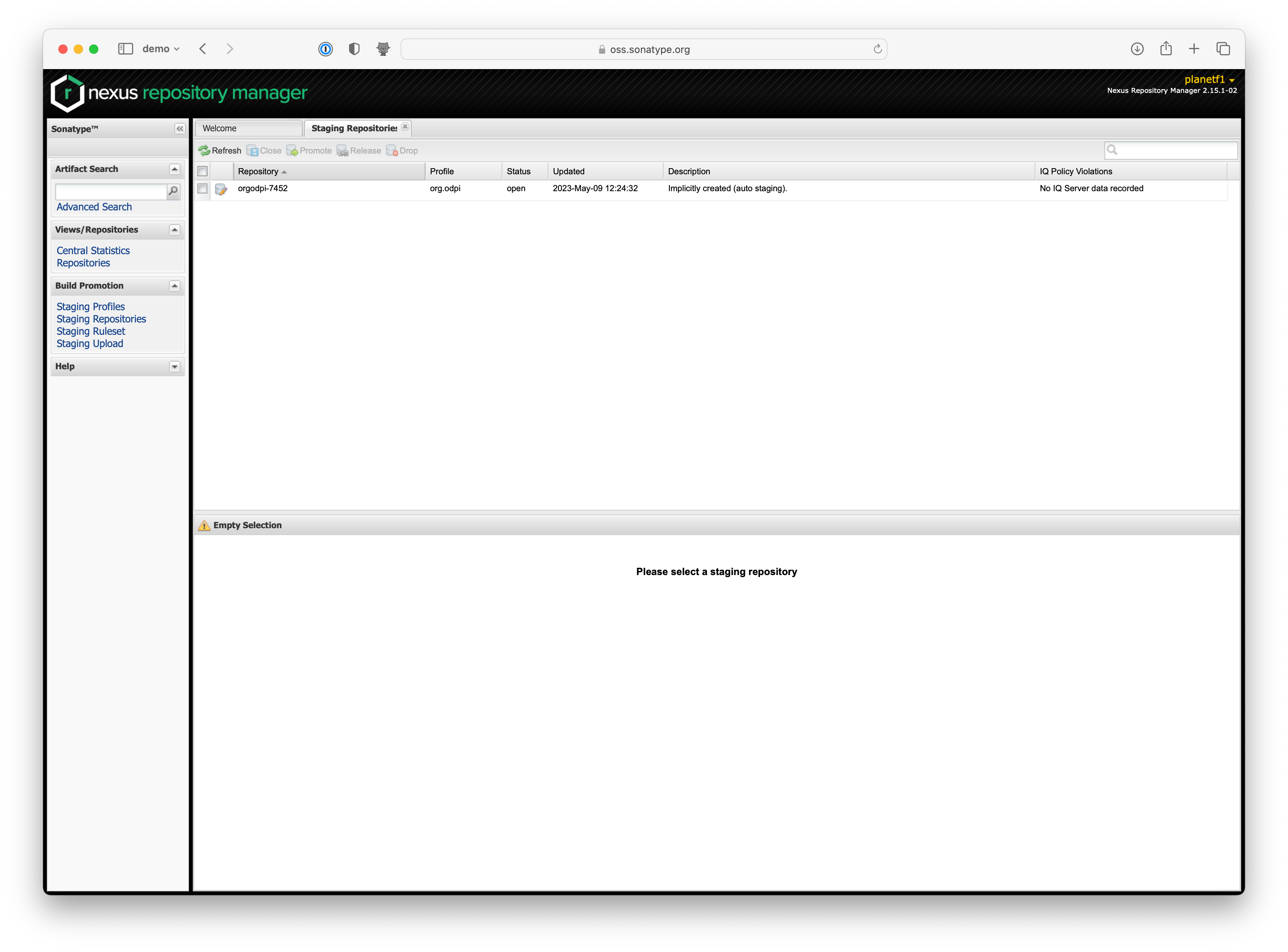Sort by IQ Policy Violations column header

click(1131, 171)
